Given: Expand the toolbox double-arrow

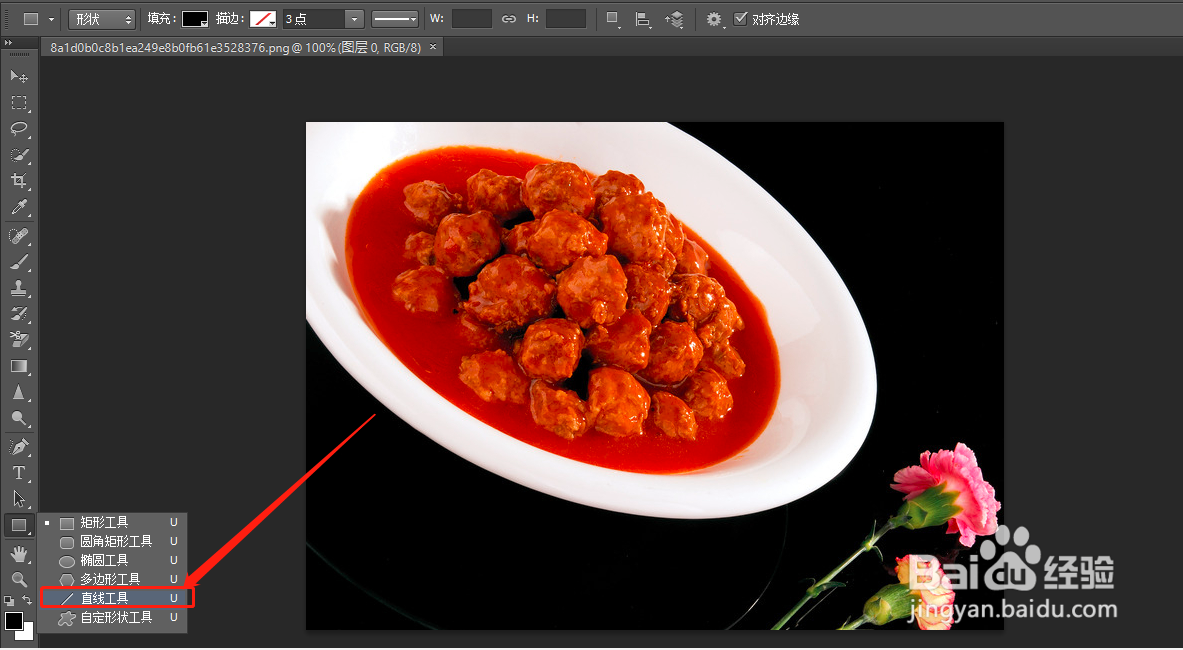Looking at the screenshot, I should pyautogui.click(x=8, y=42).
